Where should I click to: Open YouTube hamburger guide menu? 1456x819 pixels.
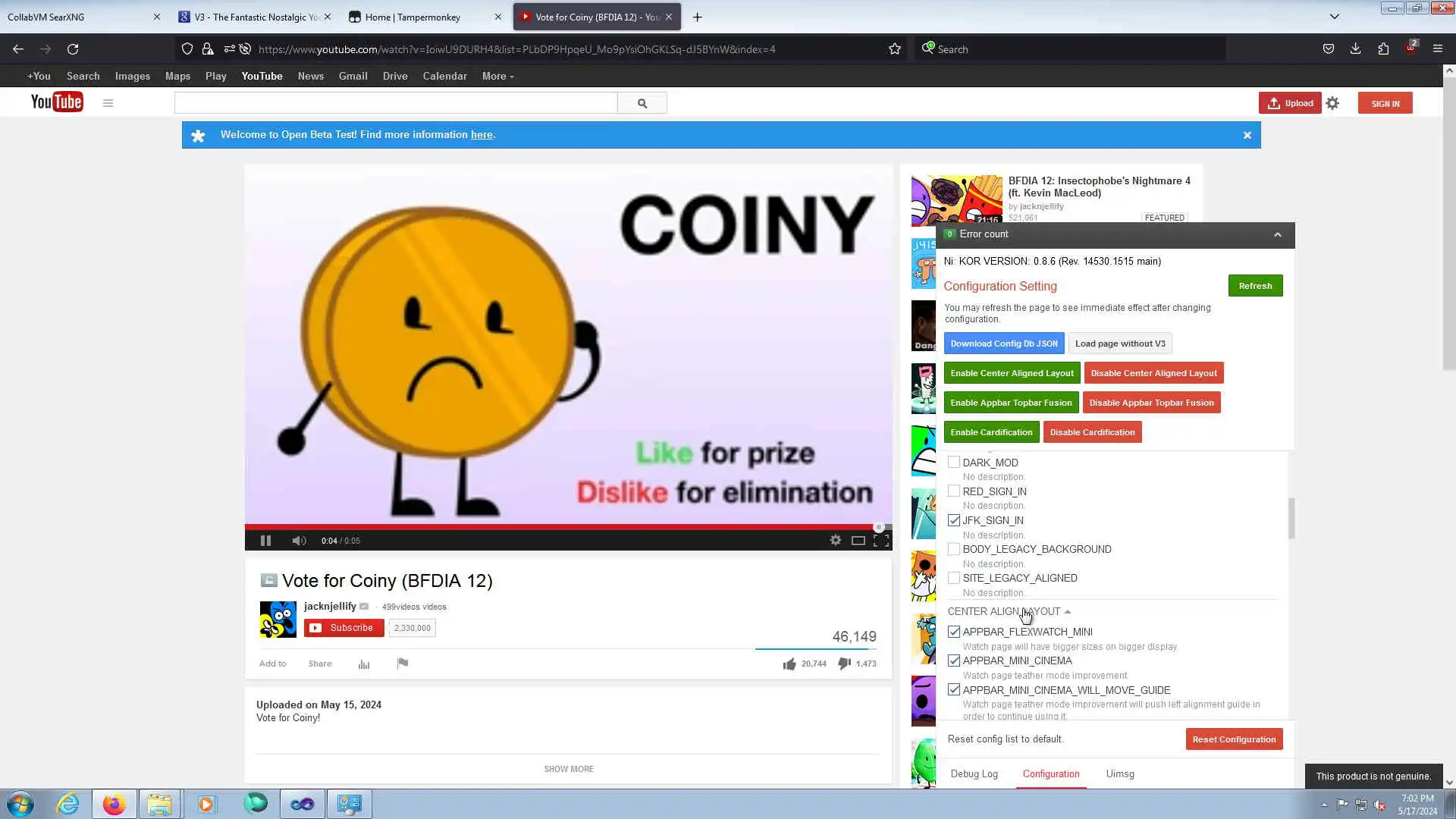pos(108,103)
